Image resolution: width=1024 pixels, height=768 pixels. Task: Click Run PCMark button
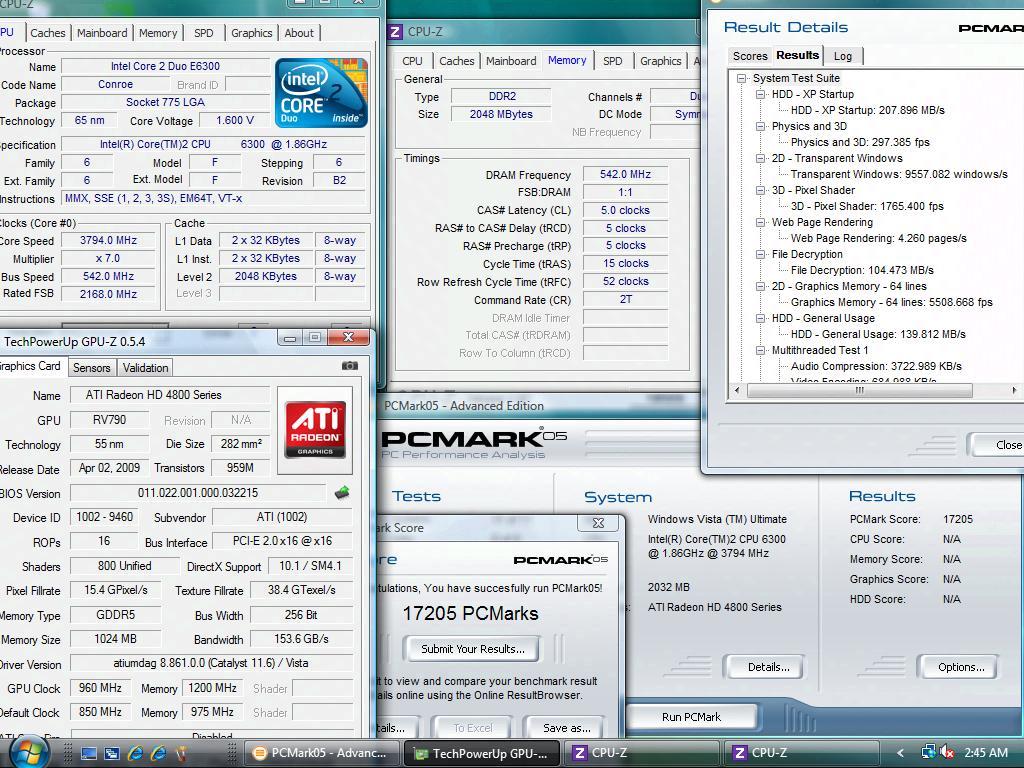click(691, 716)
